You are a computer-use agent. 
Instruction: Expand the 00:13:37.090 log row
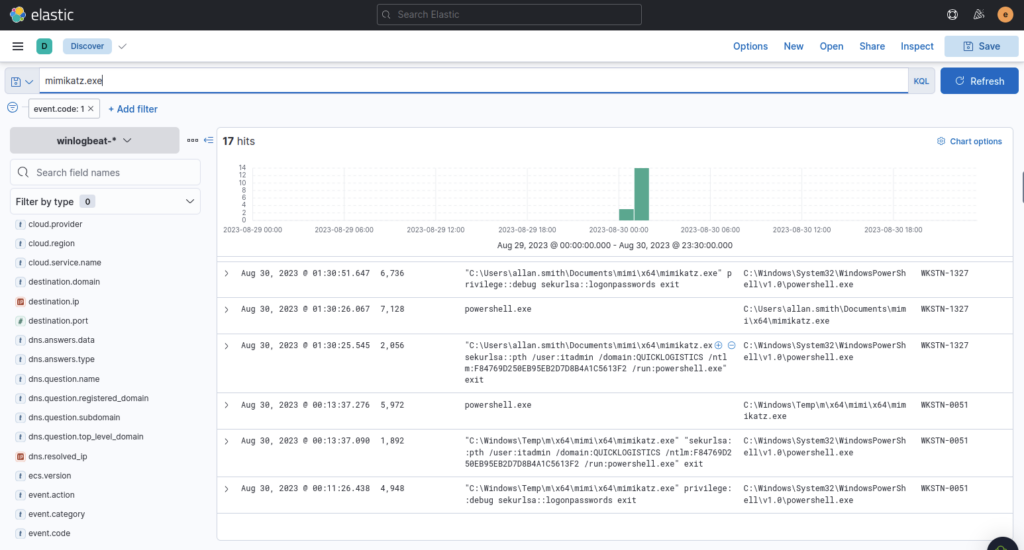click(x=227, y=442)
